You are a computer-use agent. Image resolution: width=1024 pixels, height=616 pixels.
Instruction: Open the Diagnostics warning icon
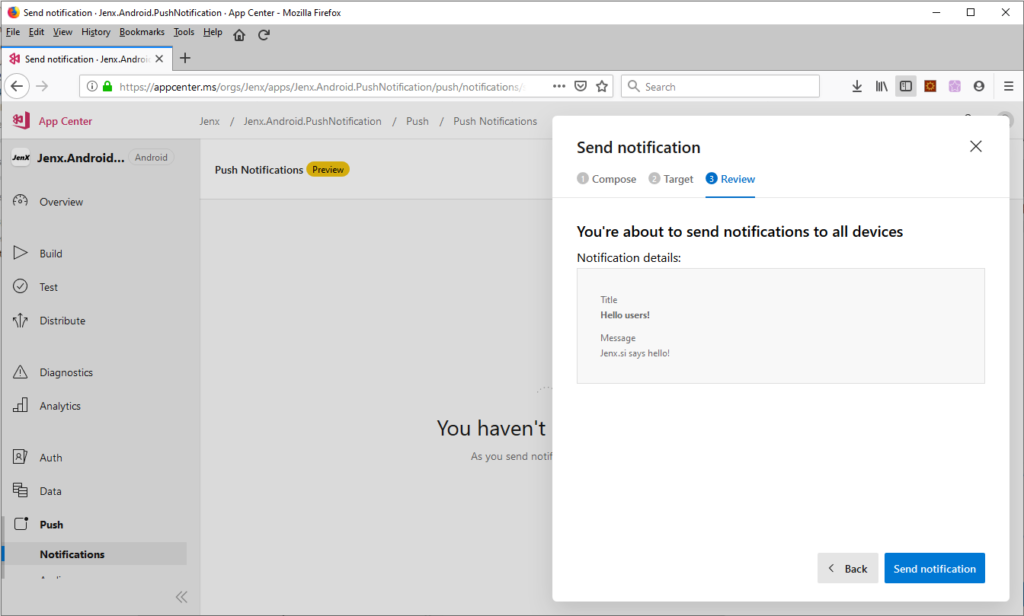click(x=20, y=372)
